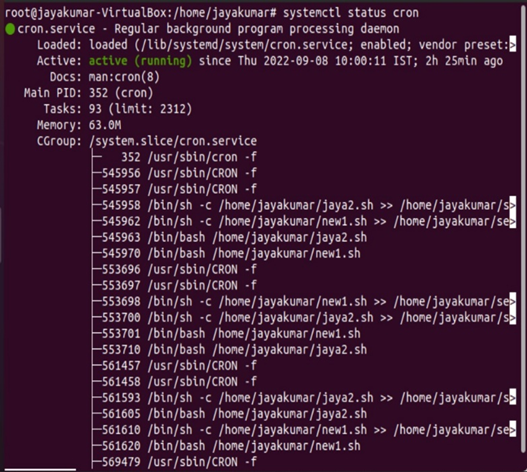Click 'Main PID: 352 (cron)' line
Viewport: 527px width, 472px height.
88,93
